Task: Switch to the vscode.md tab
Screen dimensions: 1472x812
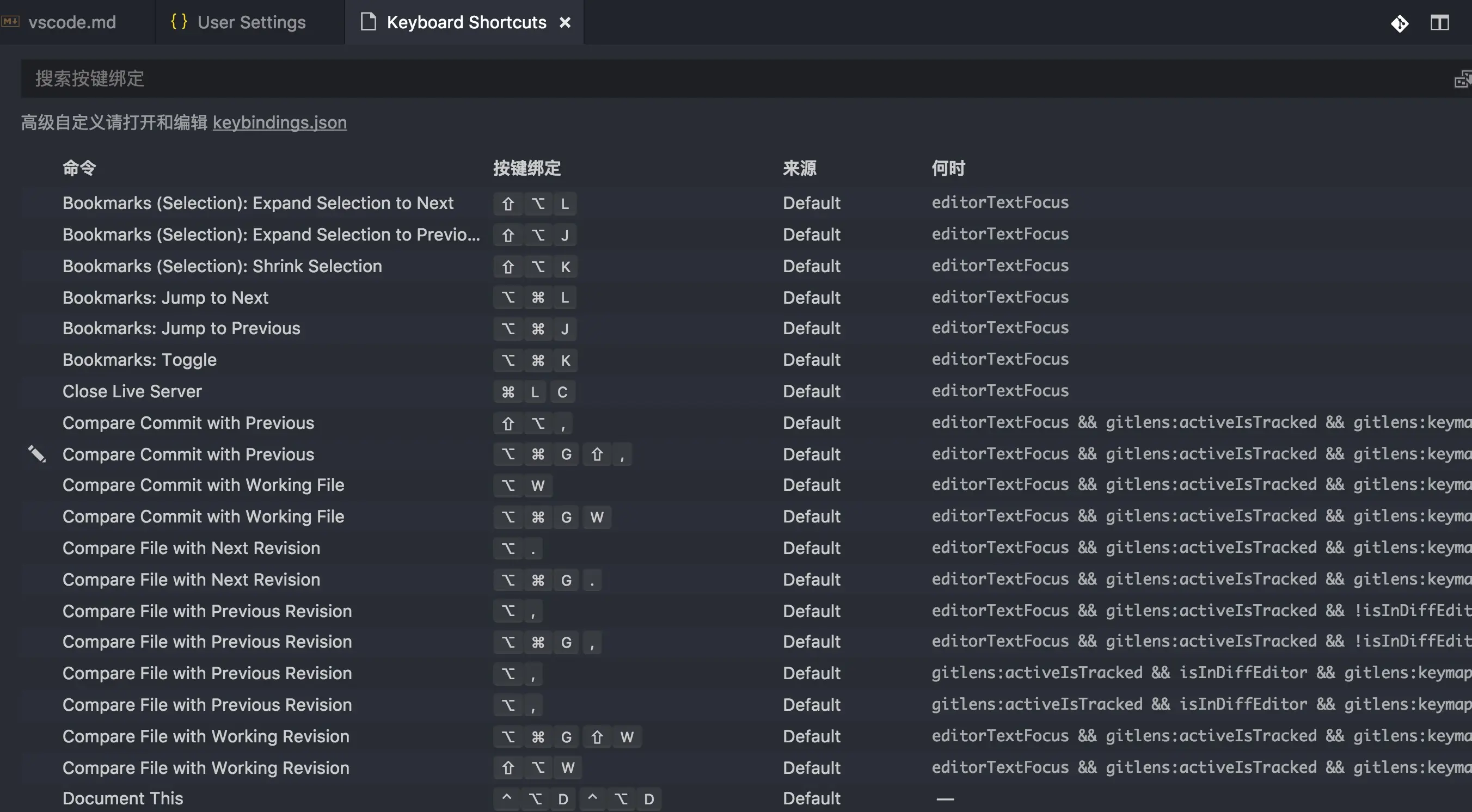Action: 72,22
